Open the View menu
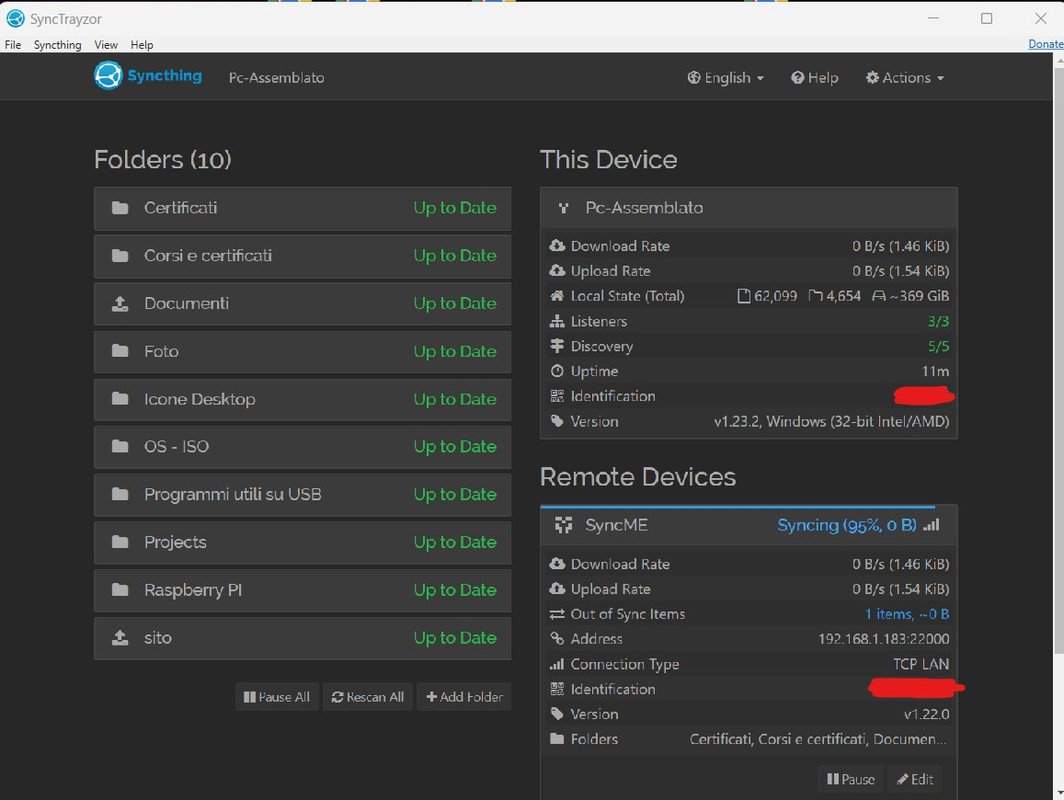The height and width of the screenshot is (800, 1064). [x=106, y=45]
